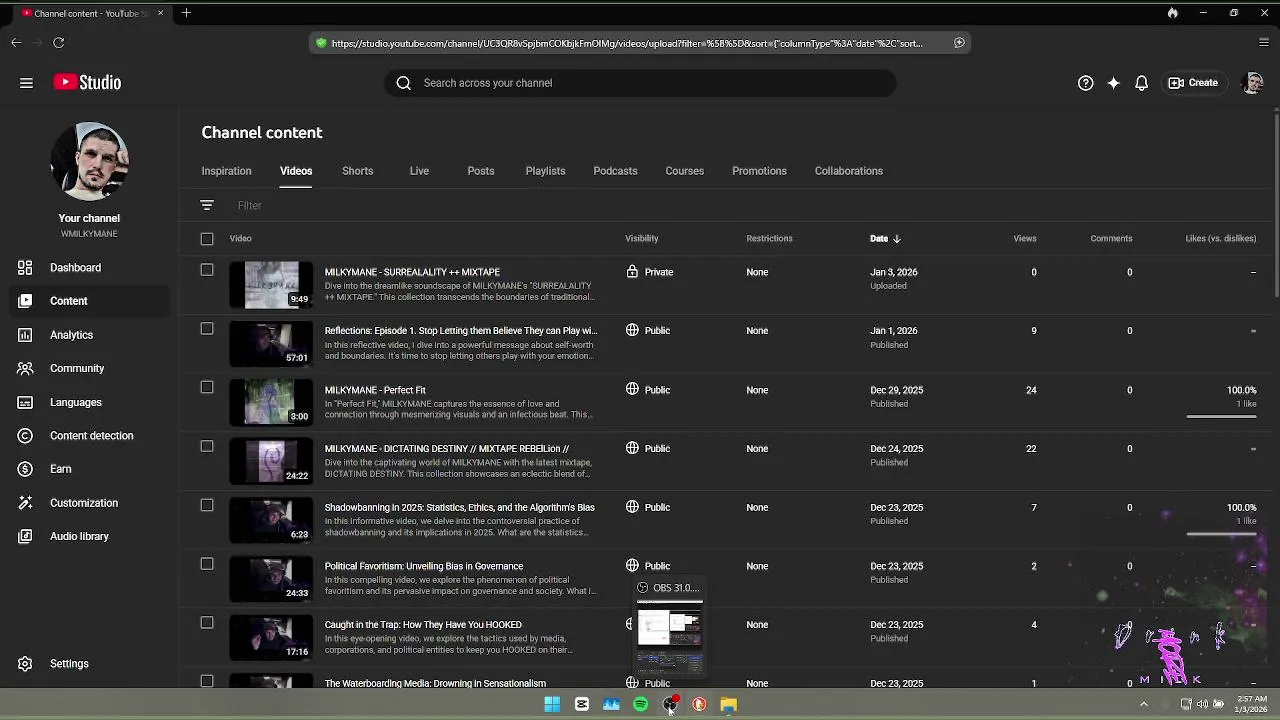Switch to the Shorts tab
This screenshot has width=1280, height=720.
357,171
